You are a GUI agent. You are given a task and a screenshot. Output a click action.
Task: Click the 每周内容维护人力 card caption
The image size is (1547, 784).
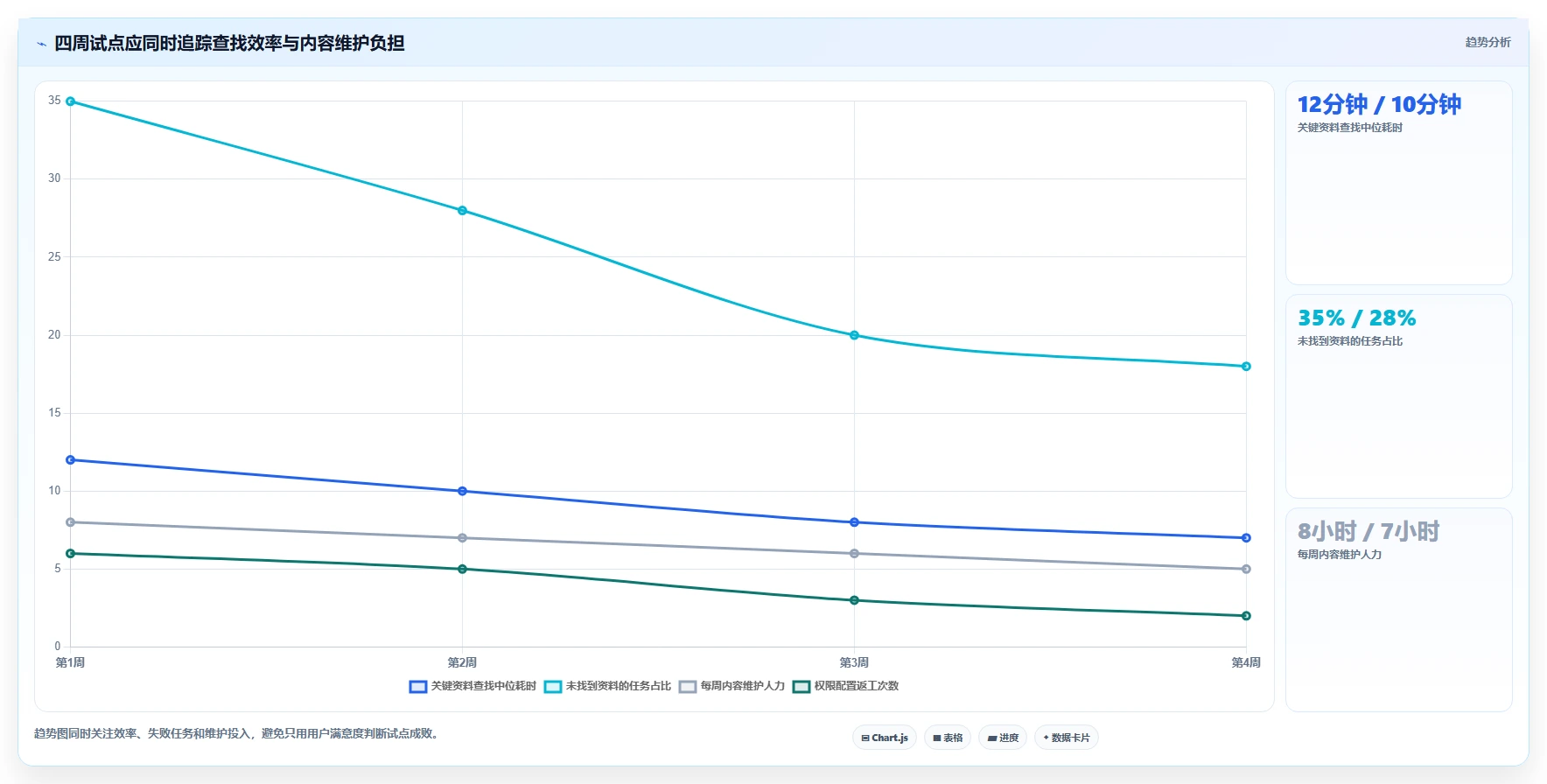[1340, 555]
